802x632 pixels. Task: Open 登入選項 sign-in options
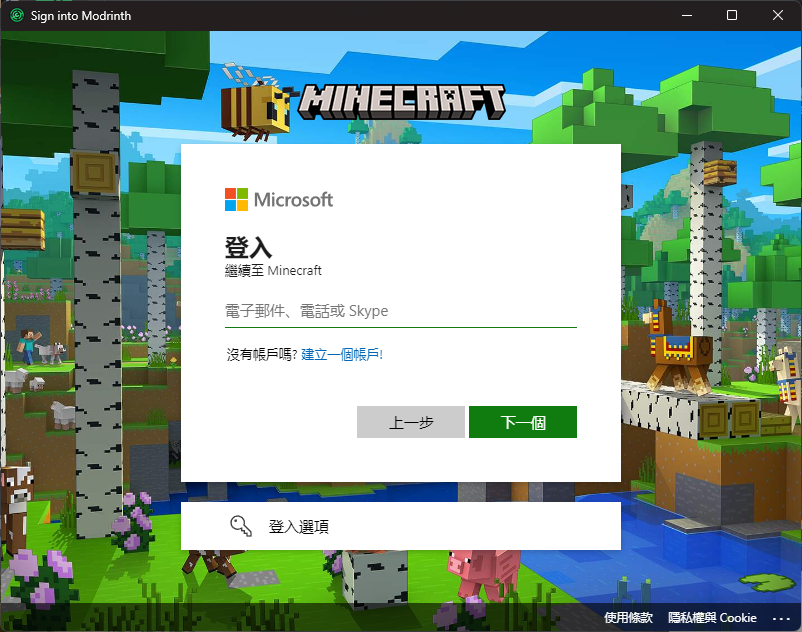point(298,526)
